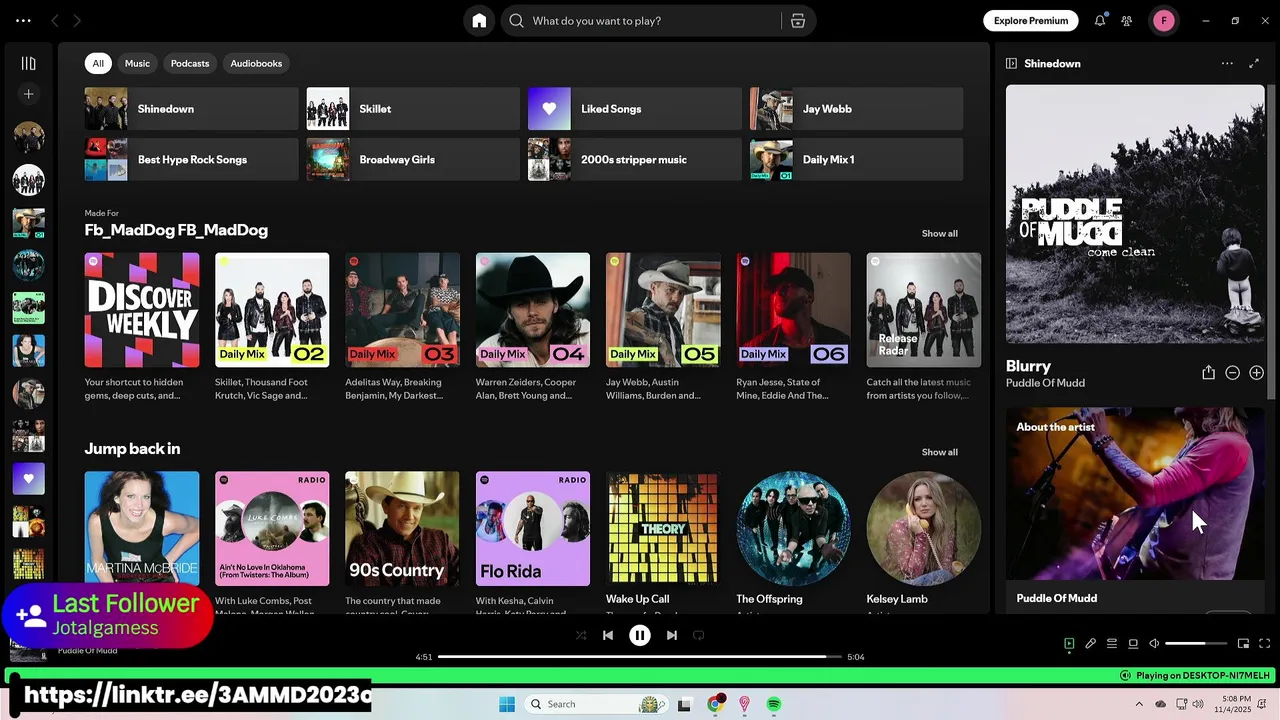Toggle shuffle playback

(581, 635)
